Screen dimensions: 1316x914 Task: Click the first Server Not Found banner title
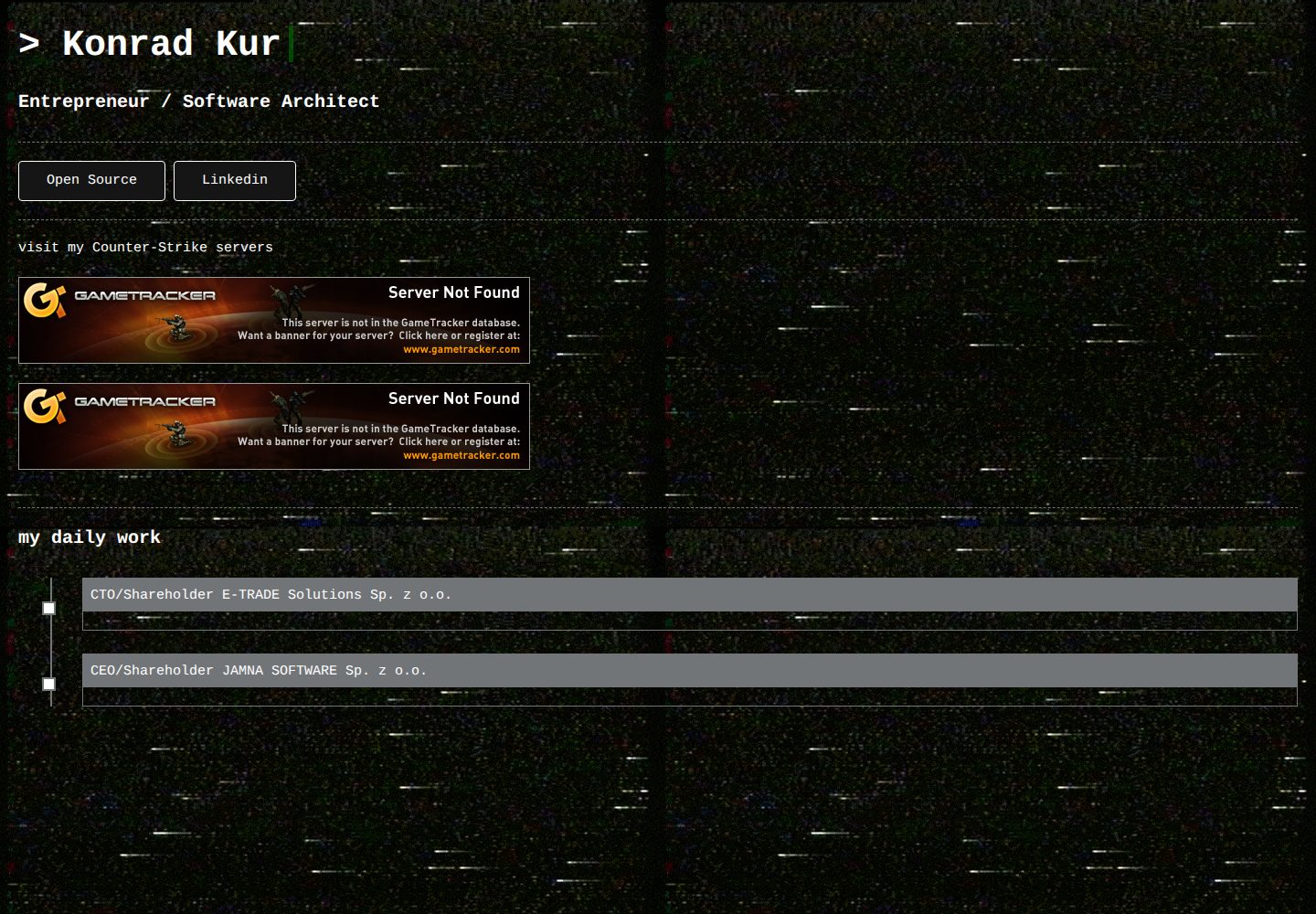coord(454,292)
